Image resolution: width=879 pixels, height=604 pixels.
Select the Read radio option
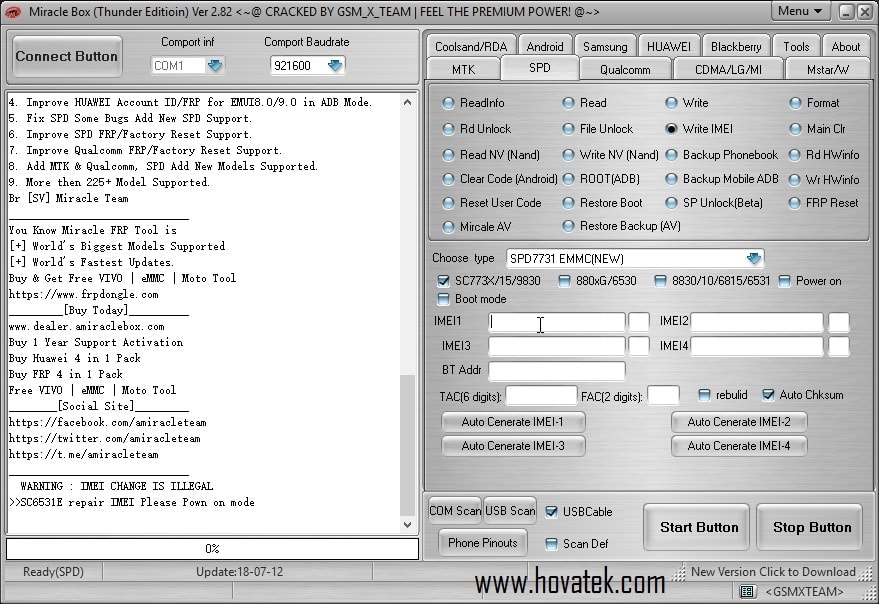tap(585, 103)
